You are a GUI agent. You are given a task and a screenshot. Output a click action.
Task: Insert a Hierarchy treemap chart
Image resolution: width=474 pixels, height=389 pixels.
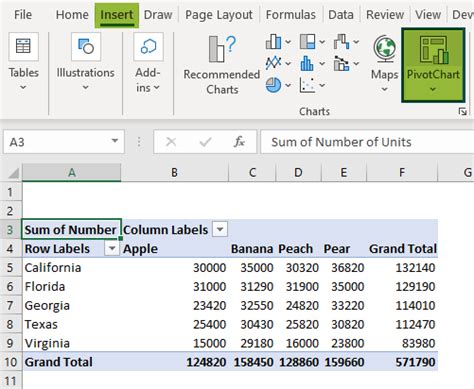307,42
